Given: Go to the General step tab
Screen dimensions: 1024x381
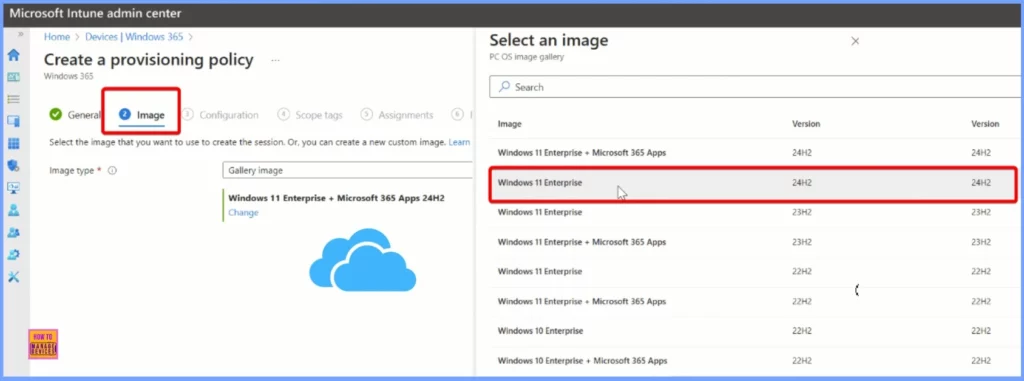Looking at the screenshot, I should 74,114.
